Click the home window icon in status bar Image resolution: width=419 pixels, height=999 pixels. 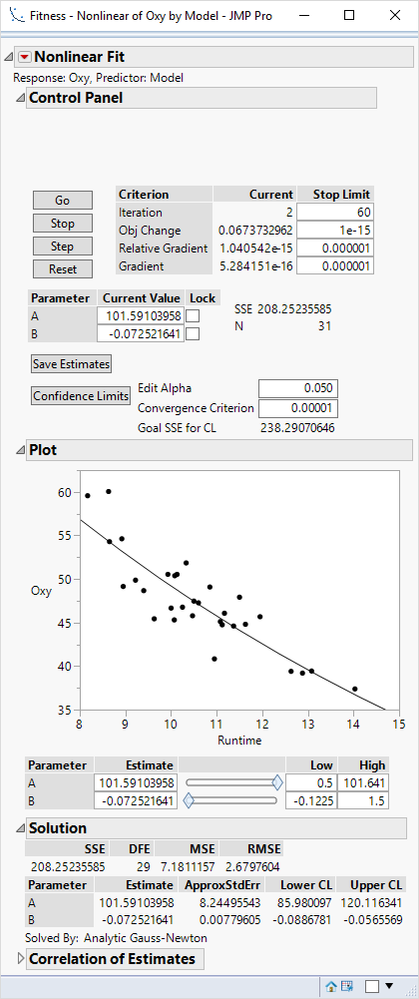click(x=331, y=986)
